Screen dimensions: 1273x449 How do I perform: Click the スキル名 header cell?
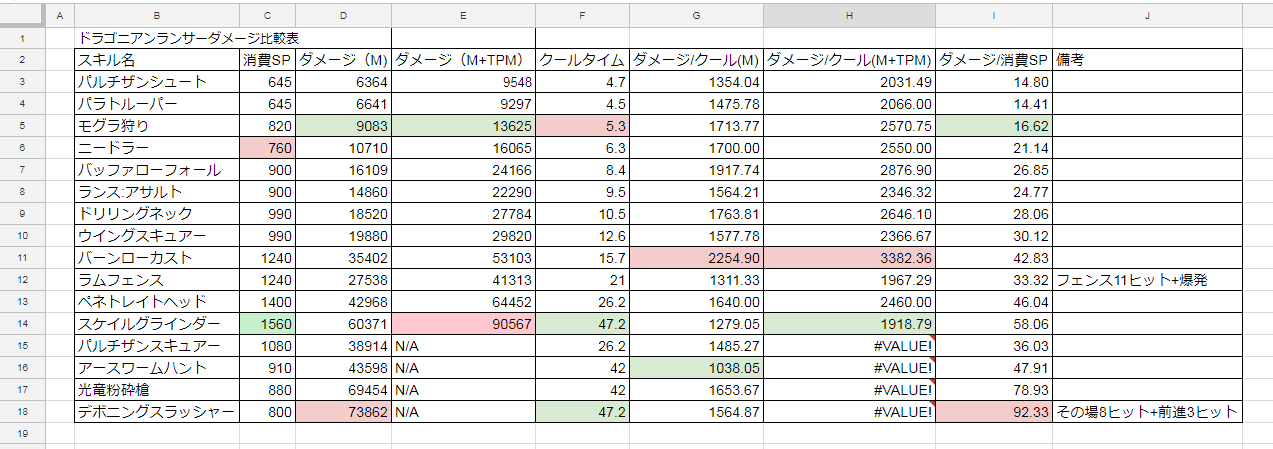(x=157, y=60)
